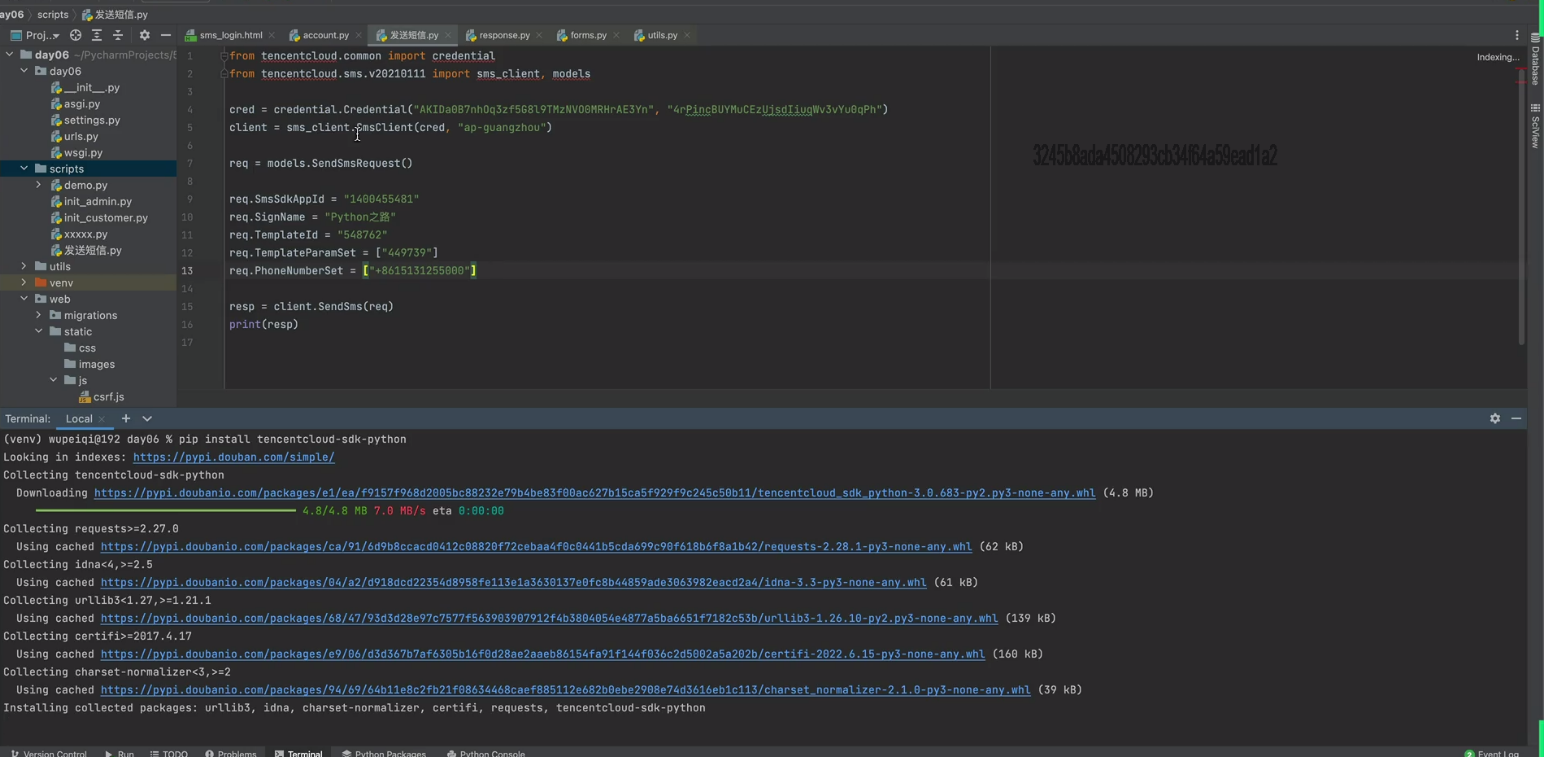This screenshot has height=757, width=1544.
Task: Click the urllib3-1.26.10 wheel link
Action: pos(549,618)
